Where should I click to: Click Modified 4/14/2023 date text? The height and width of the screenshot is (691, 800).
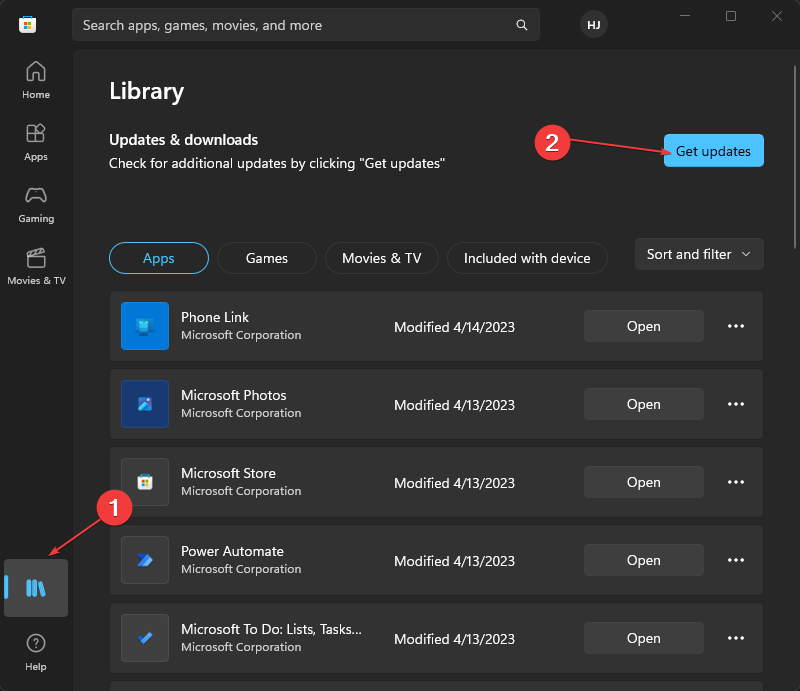(454, 327)
